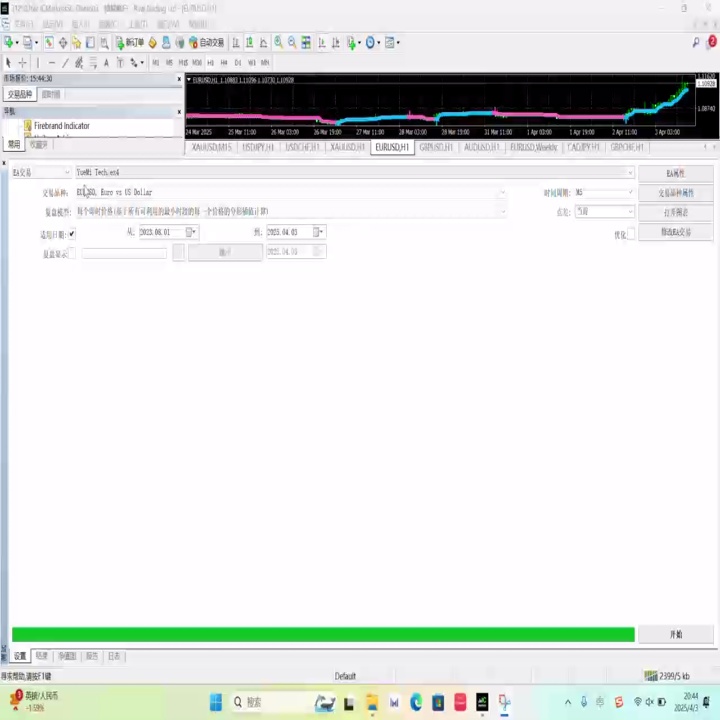Zoom out on the chart

pyautogui.click(x=292, y=43)
